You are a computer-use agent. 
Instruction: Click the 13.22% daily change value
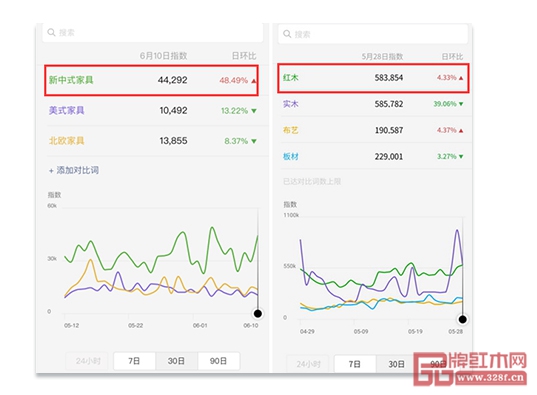coord(234,111)
